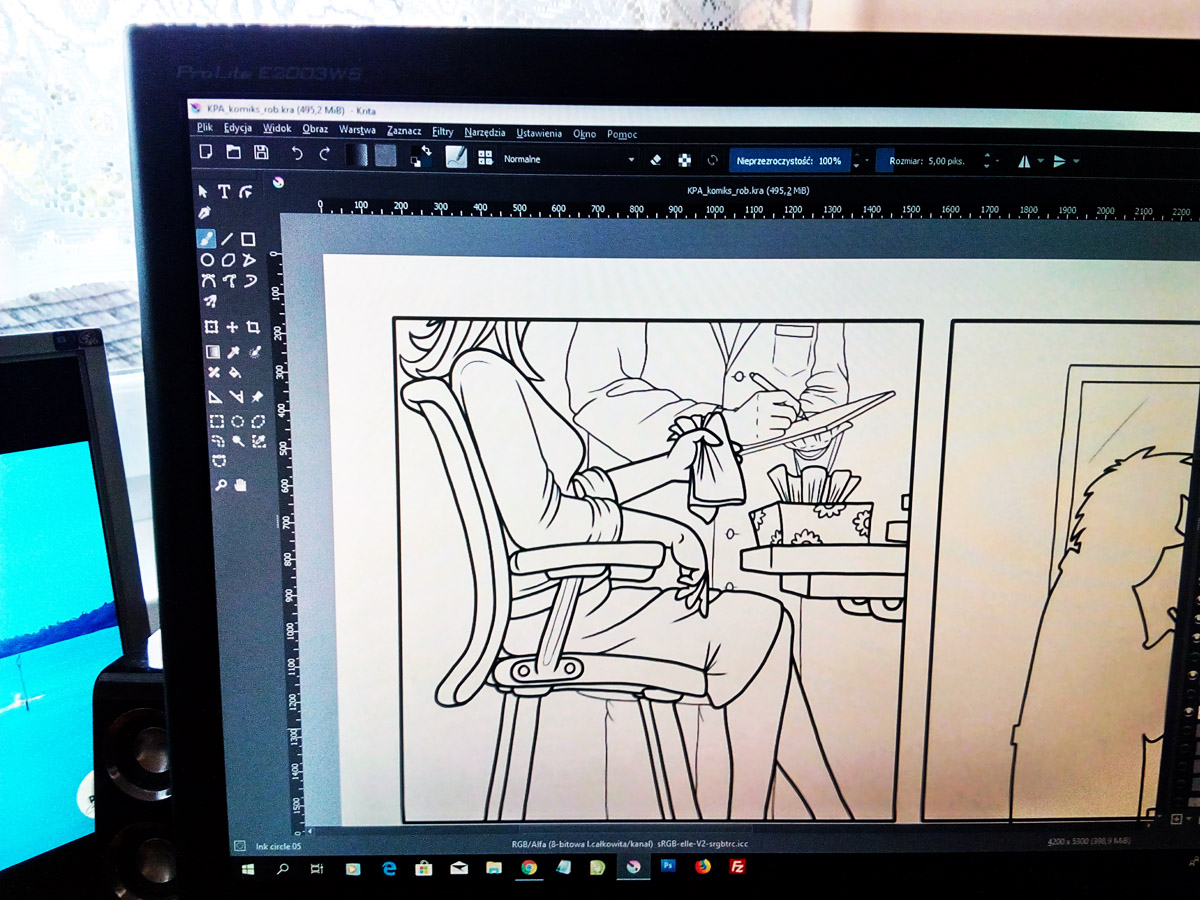
Task: Click the Nieprzezroczystość opacity slider
Action: coord(790,160)
